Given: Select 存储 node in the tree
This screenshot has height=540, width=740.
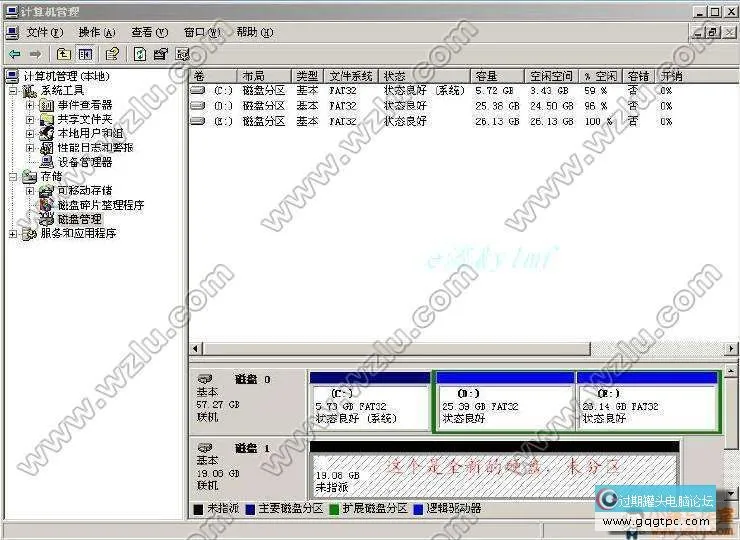Looking at the screenshot, I should pos(51,177).
